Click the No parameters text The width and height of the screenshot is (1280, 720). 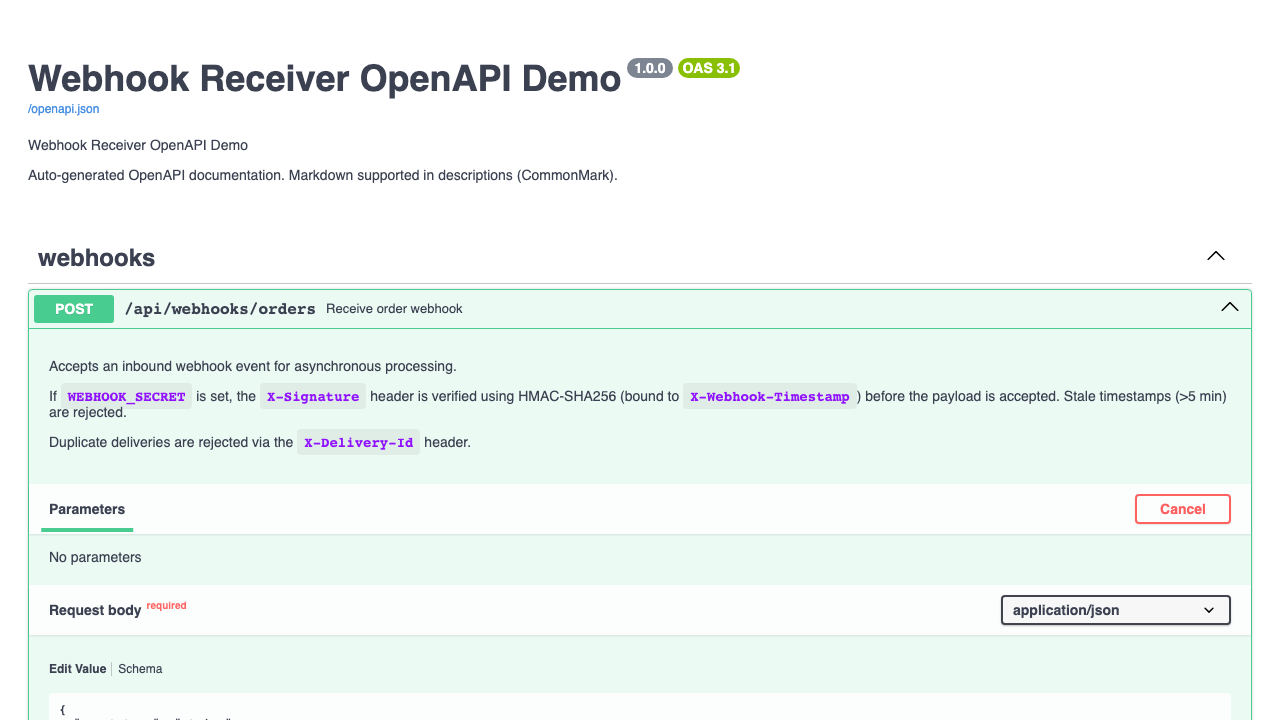click(95, 557)
